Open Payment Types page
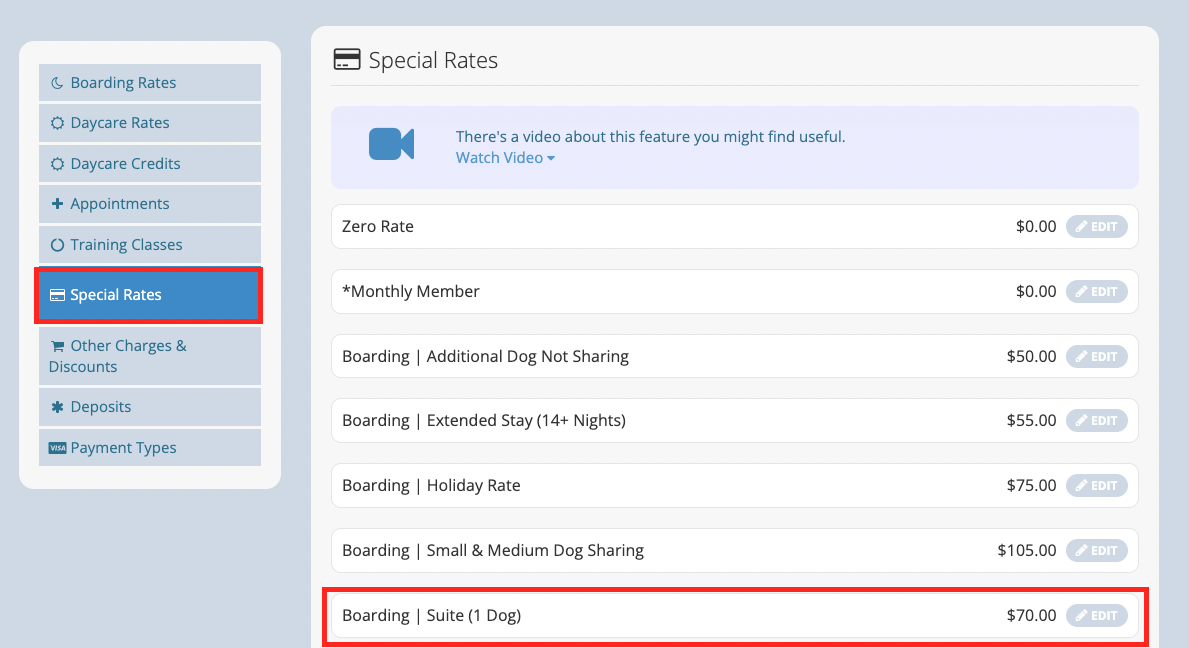 click(149, 448)
